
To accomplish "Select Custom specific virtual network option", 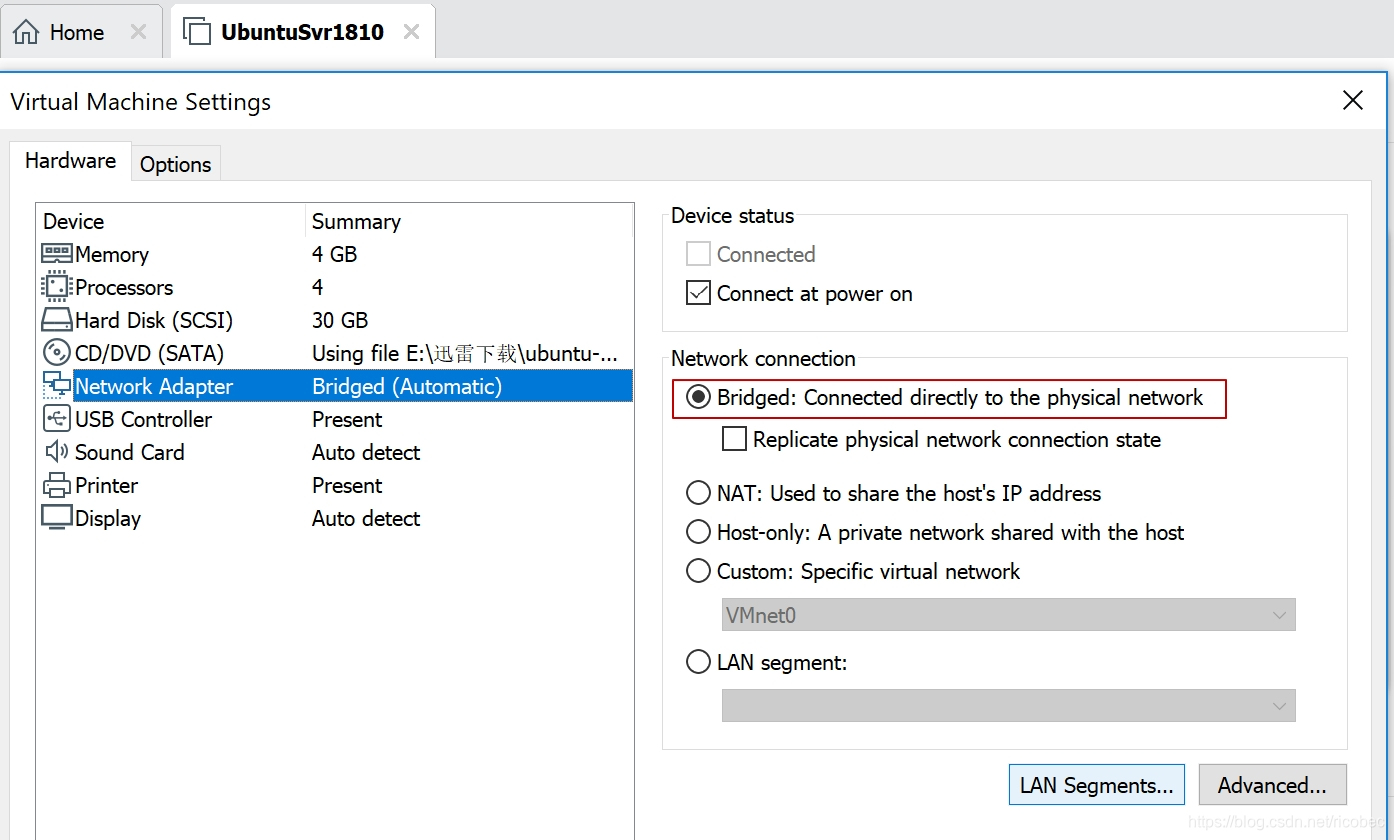I will (698, 571).
